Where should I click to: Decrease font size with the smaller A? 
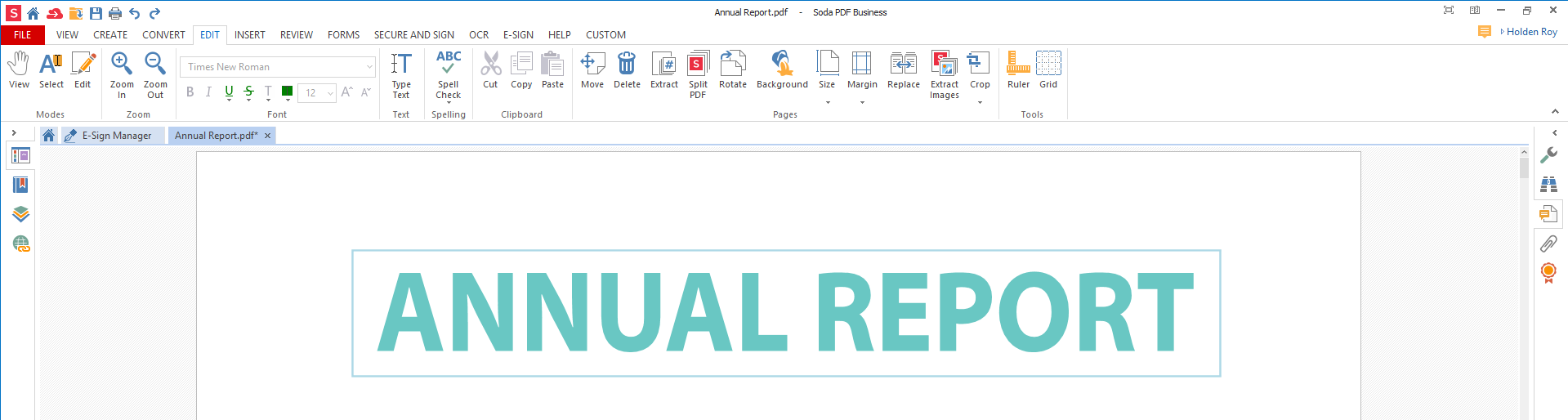click(366, 92)
